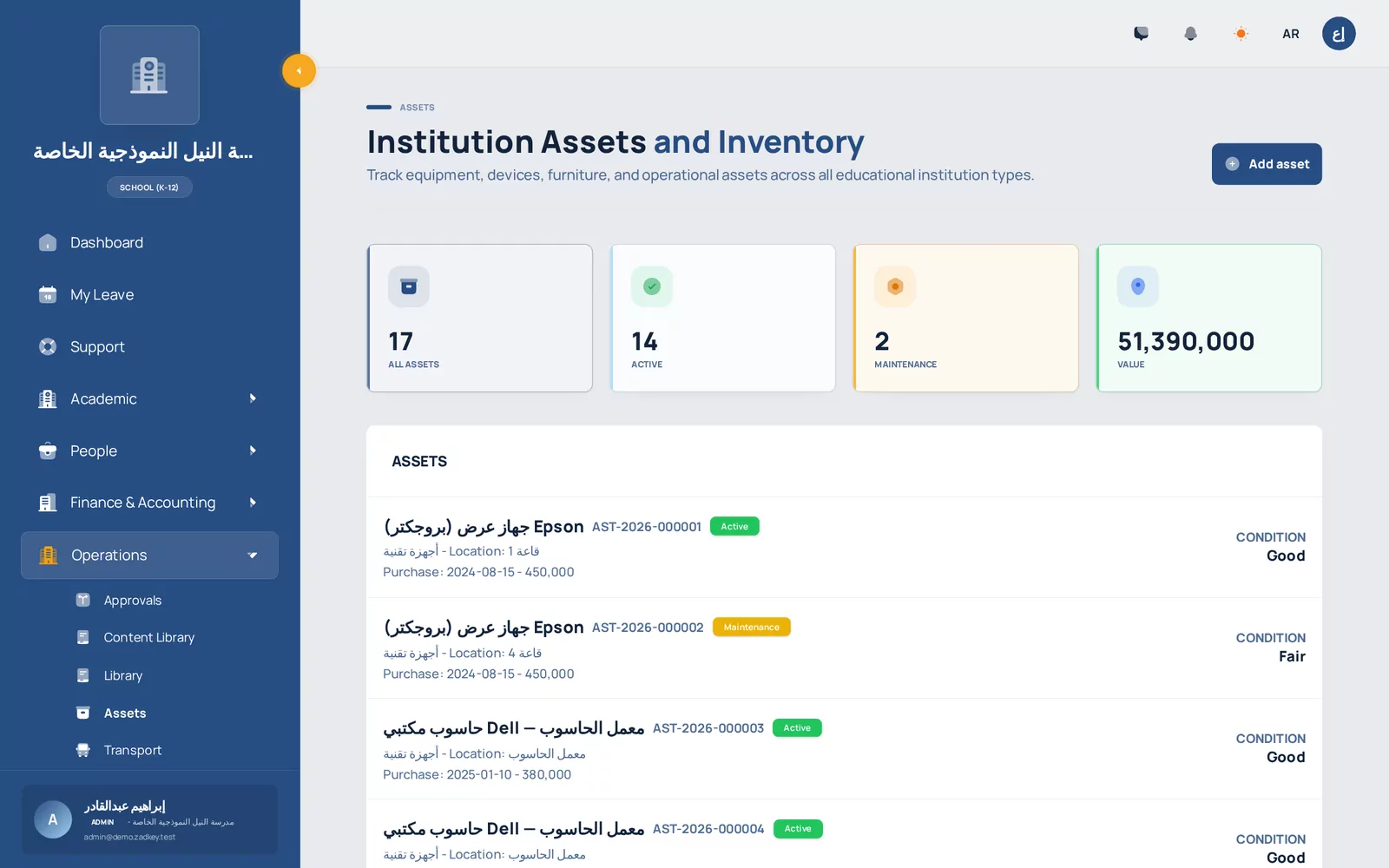Open the notifications bell
Viewport: 1389px width, 868px height.
1190,34
